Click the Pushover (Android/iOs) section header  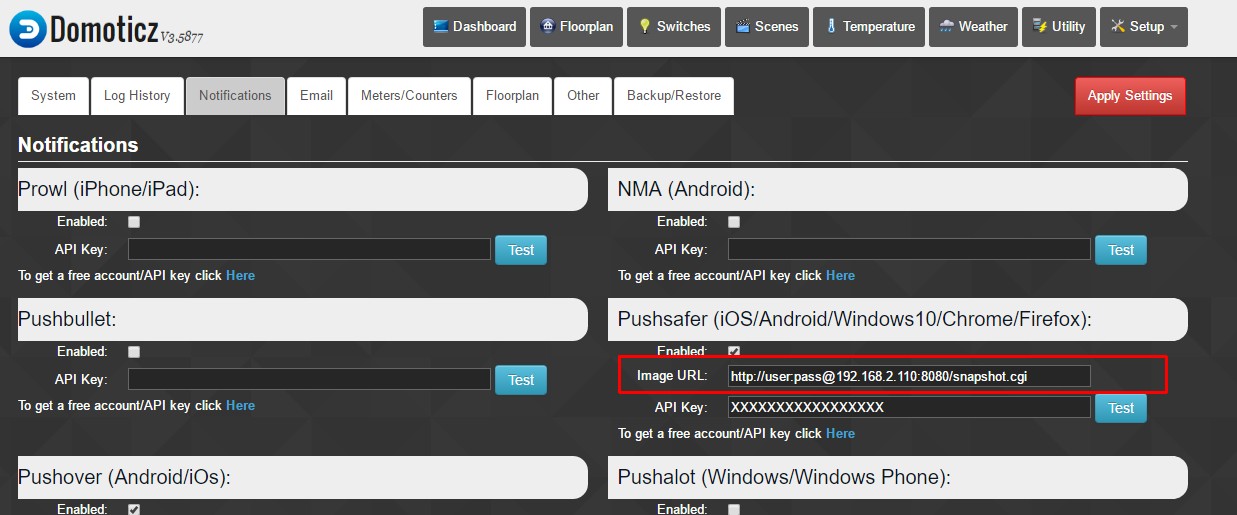tap(303, 477)
